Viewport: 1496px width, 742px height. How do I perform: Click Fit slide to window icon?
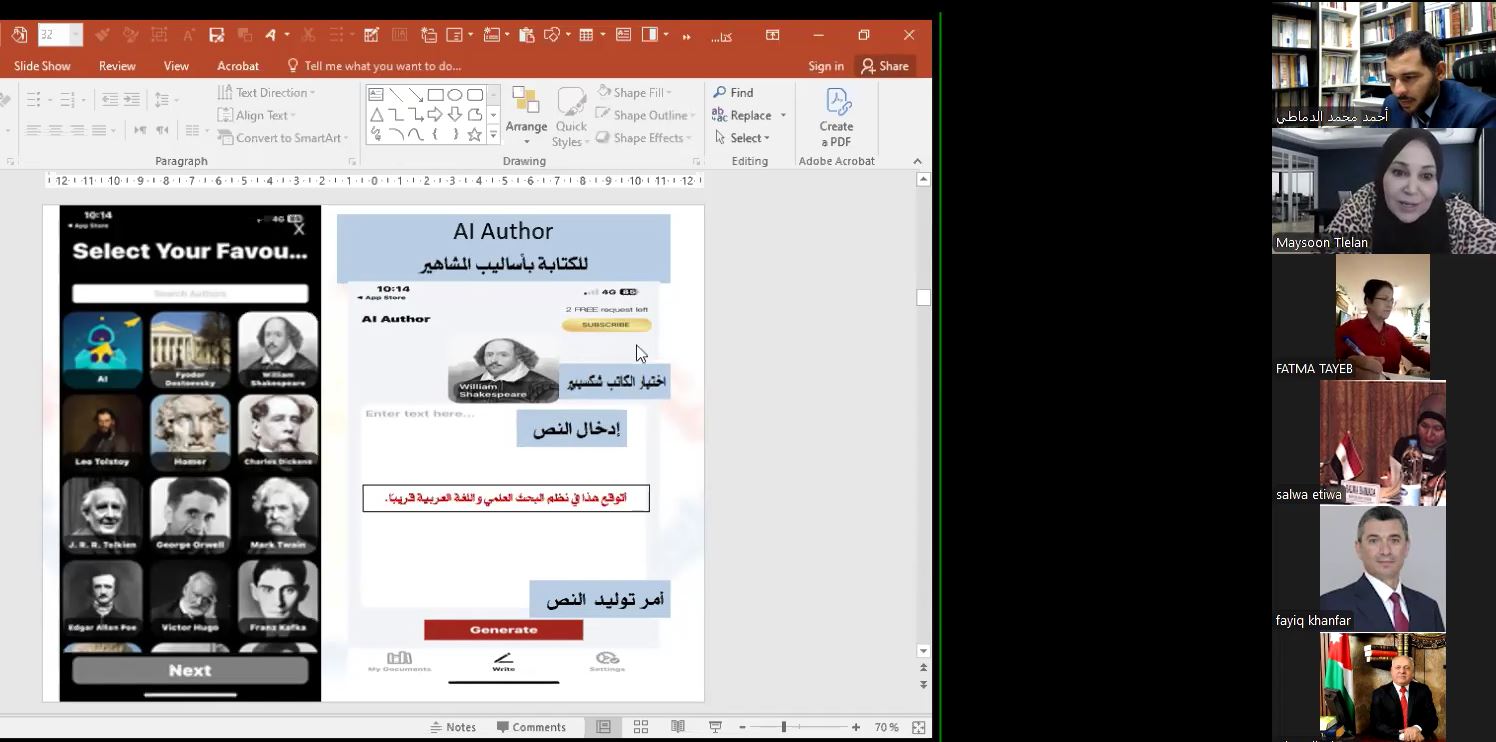coord(918,727)
